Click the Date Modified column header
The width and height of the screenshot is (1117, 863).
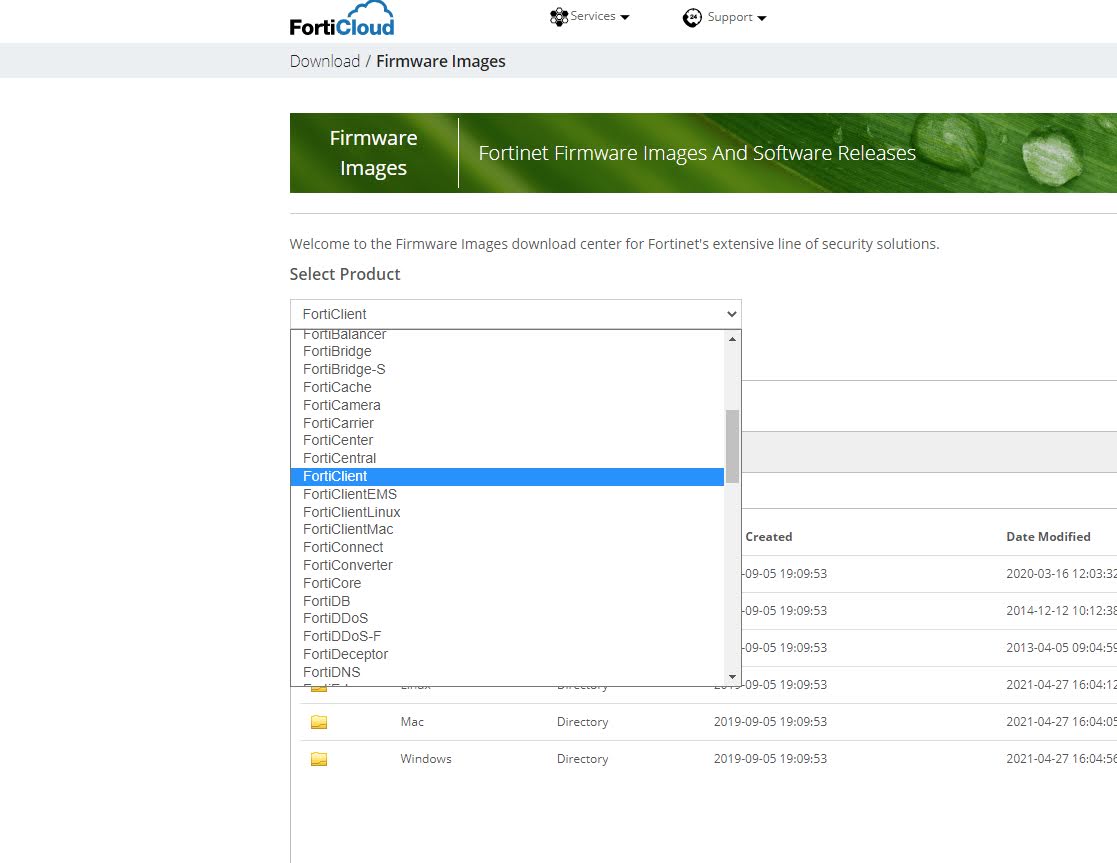pos(1048,537)
